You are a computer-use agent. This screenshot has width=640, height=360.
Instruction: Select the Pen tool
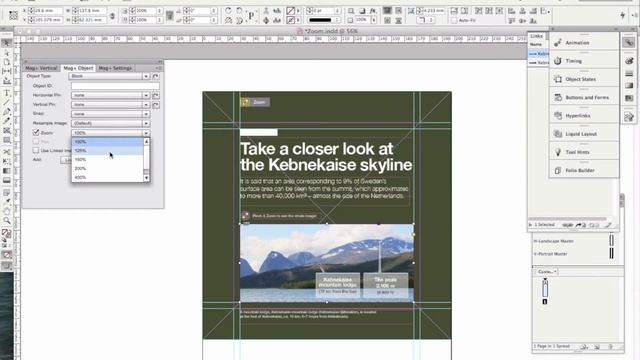7,112
